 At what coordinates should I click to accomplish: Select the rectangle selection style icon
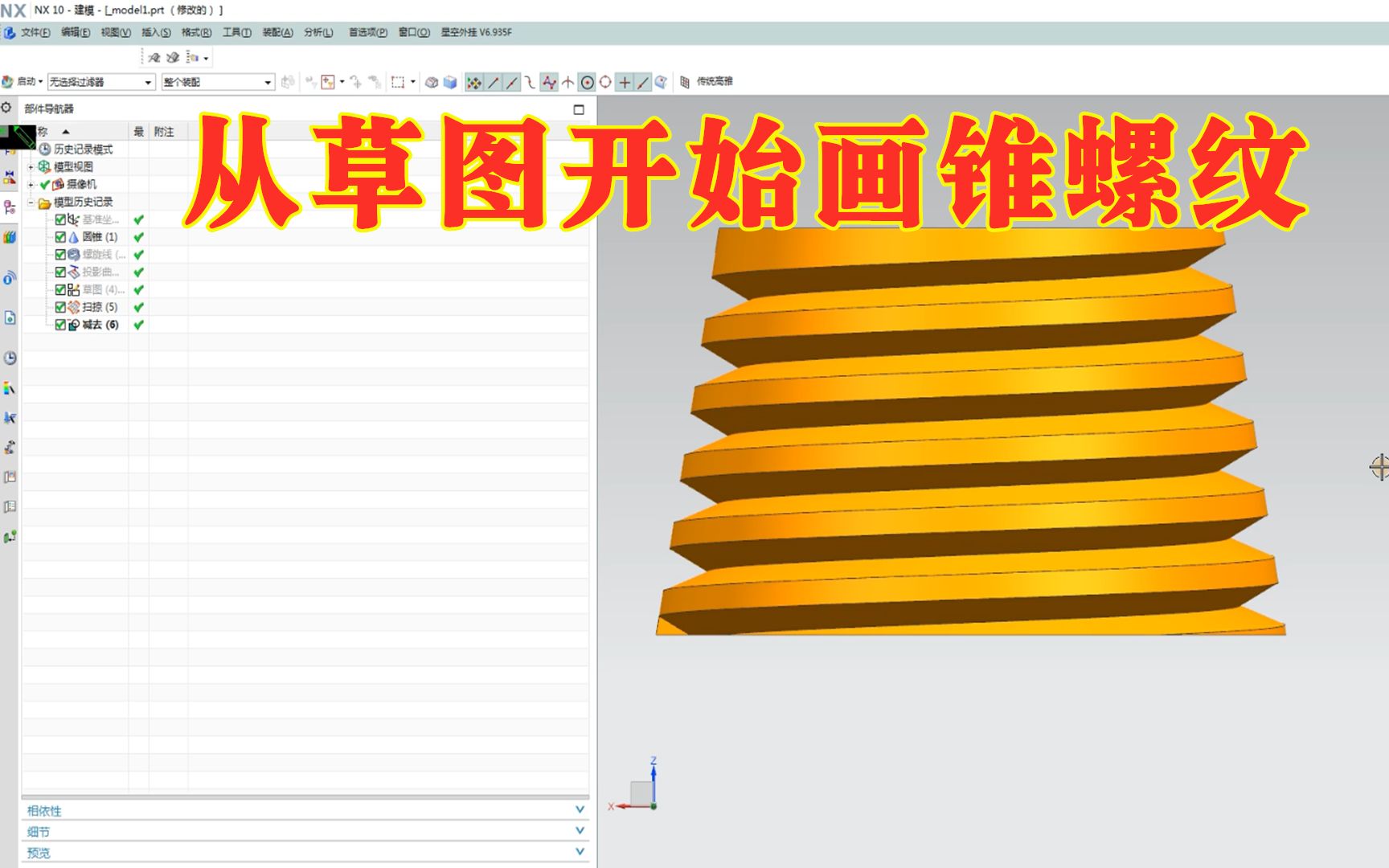click(399, 81)
